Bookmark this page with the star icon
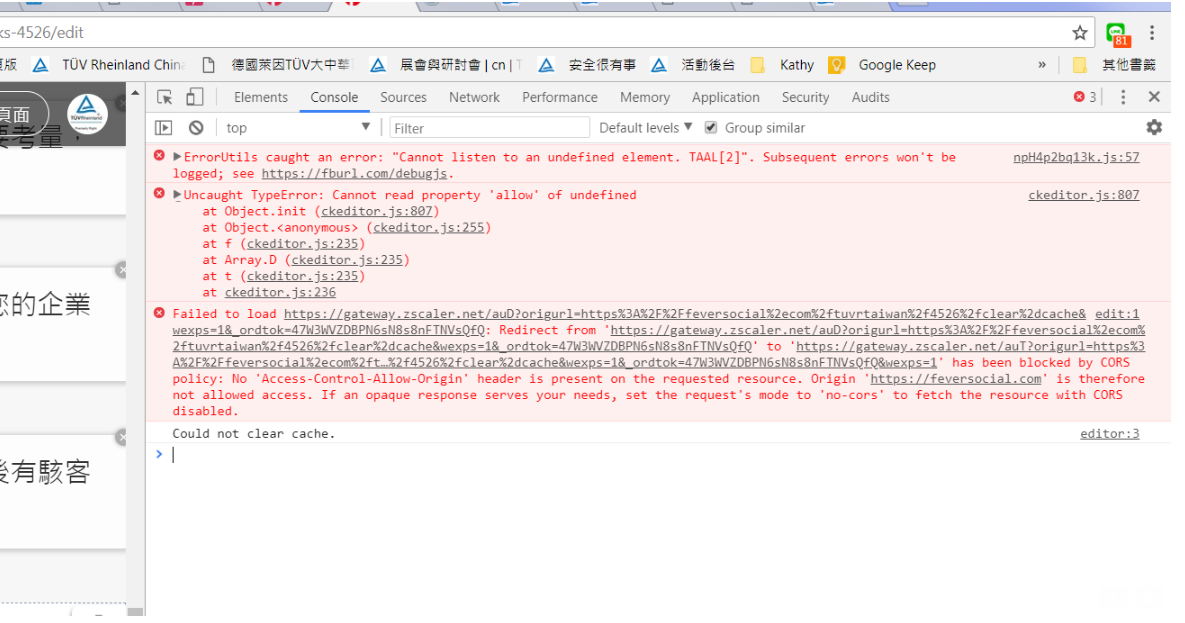 (1080, 33)
